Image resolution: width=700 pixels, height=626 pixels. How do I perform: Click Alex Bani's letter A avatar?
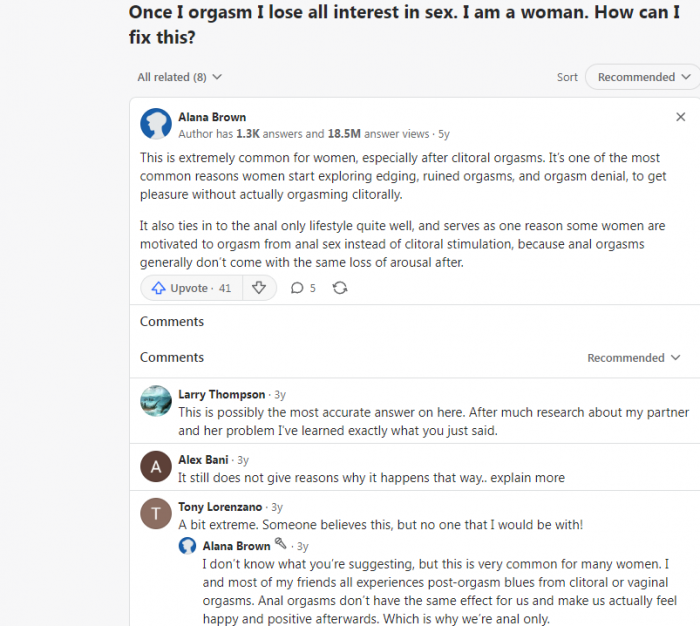point(155,466)
